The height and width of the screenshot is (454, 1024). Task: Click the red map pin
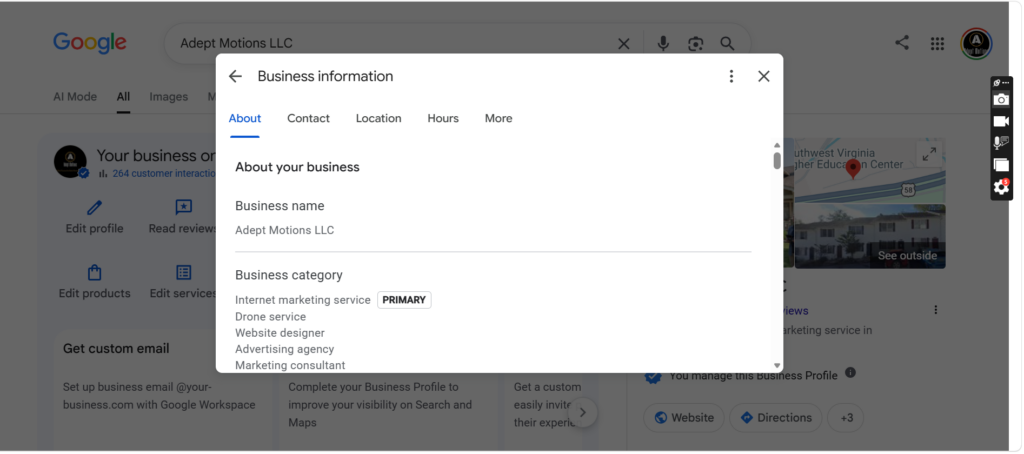853,169
